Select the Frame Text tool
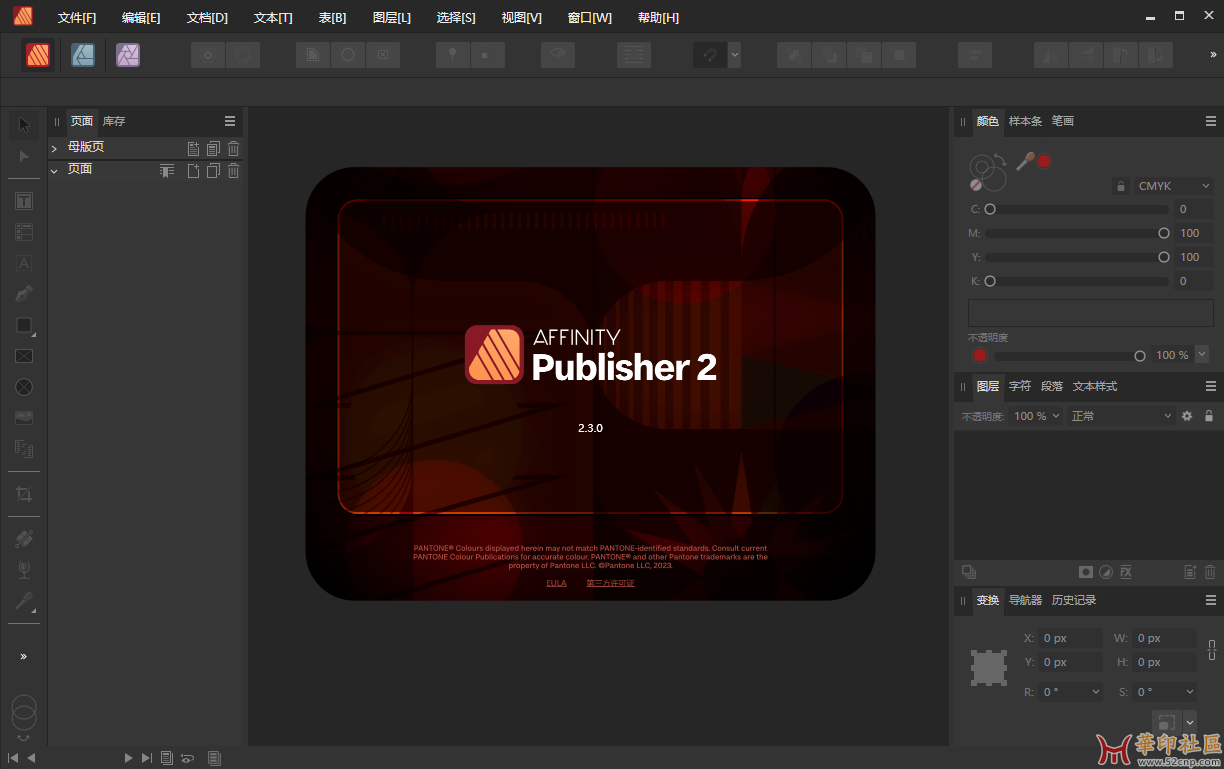The height and width of the screenshot is (769, 1224). [24, 201]
